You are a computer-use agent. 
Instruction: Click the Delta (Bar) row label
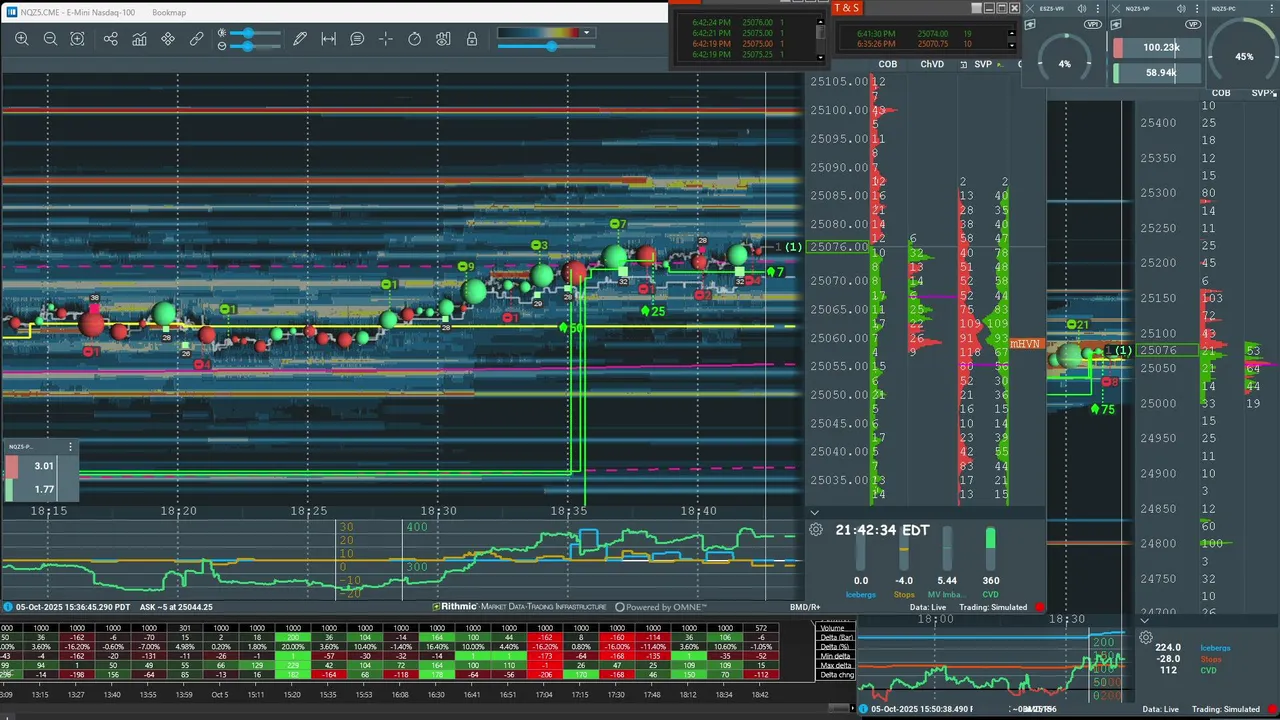click(835, 636)
